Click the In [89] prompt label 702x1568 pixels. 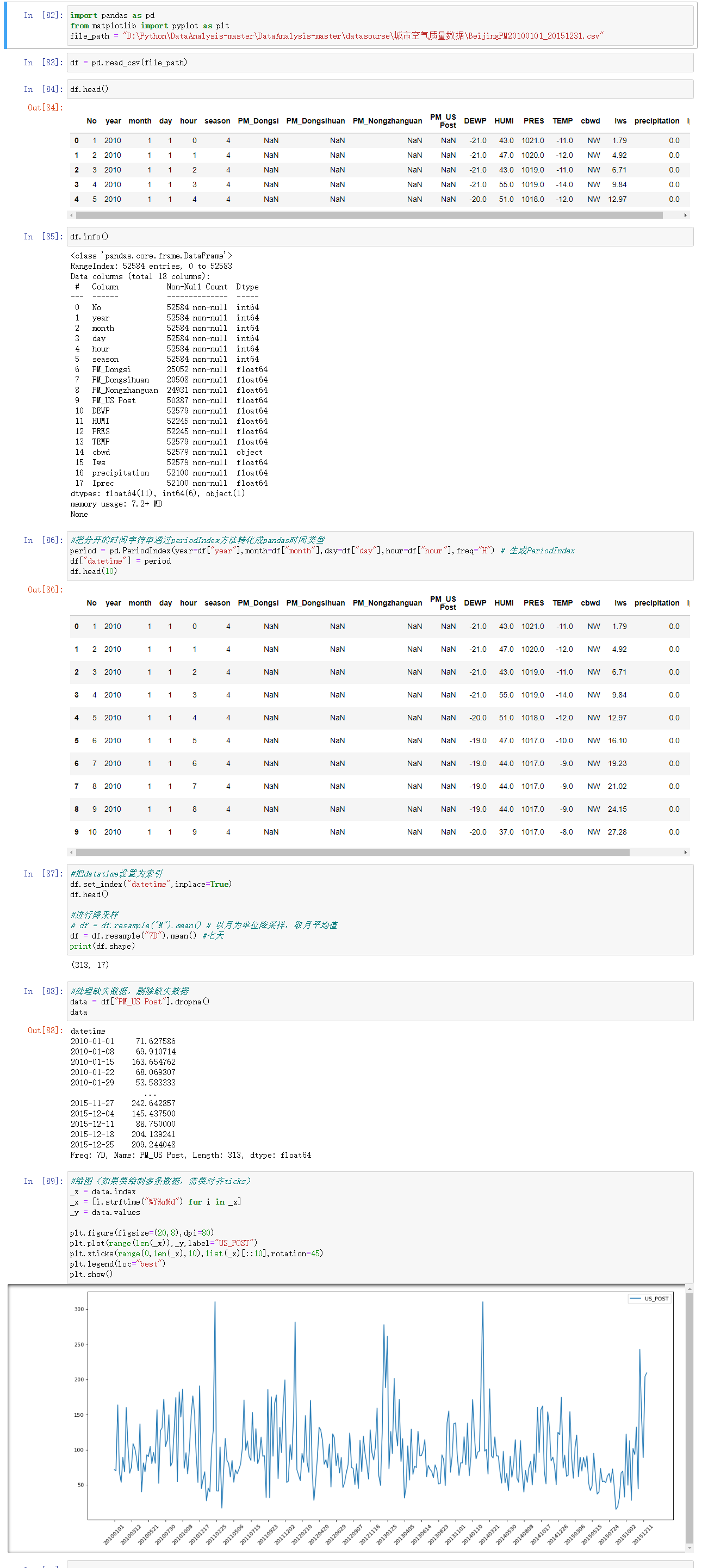43,1182
